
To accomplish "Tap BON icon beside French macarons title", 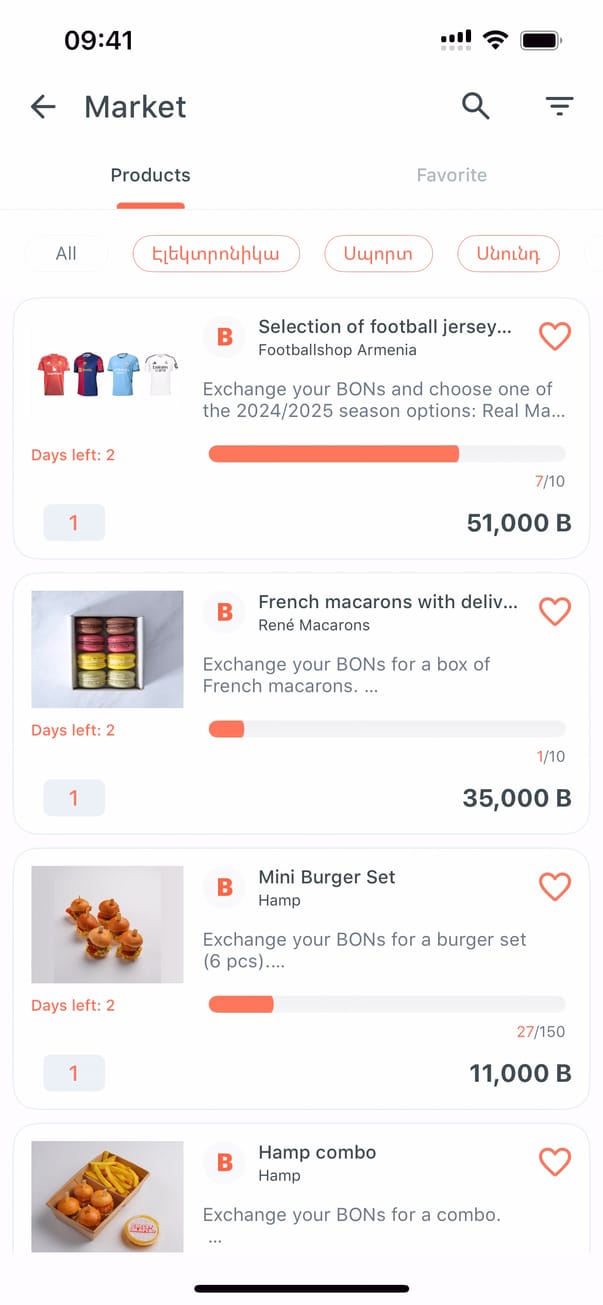I will (x=225, y=612).
